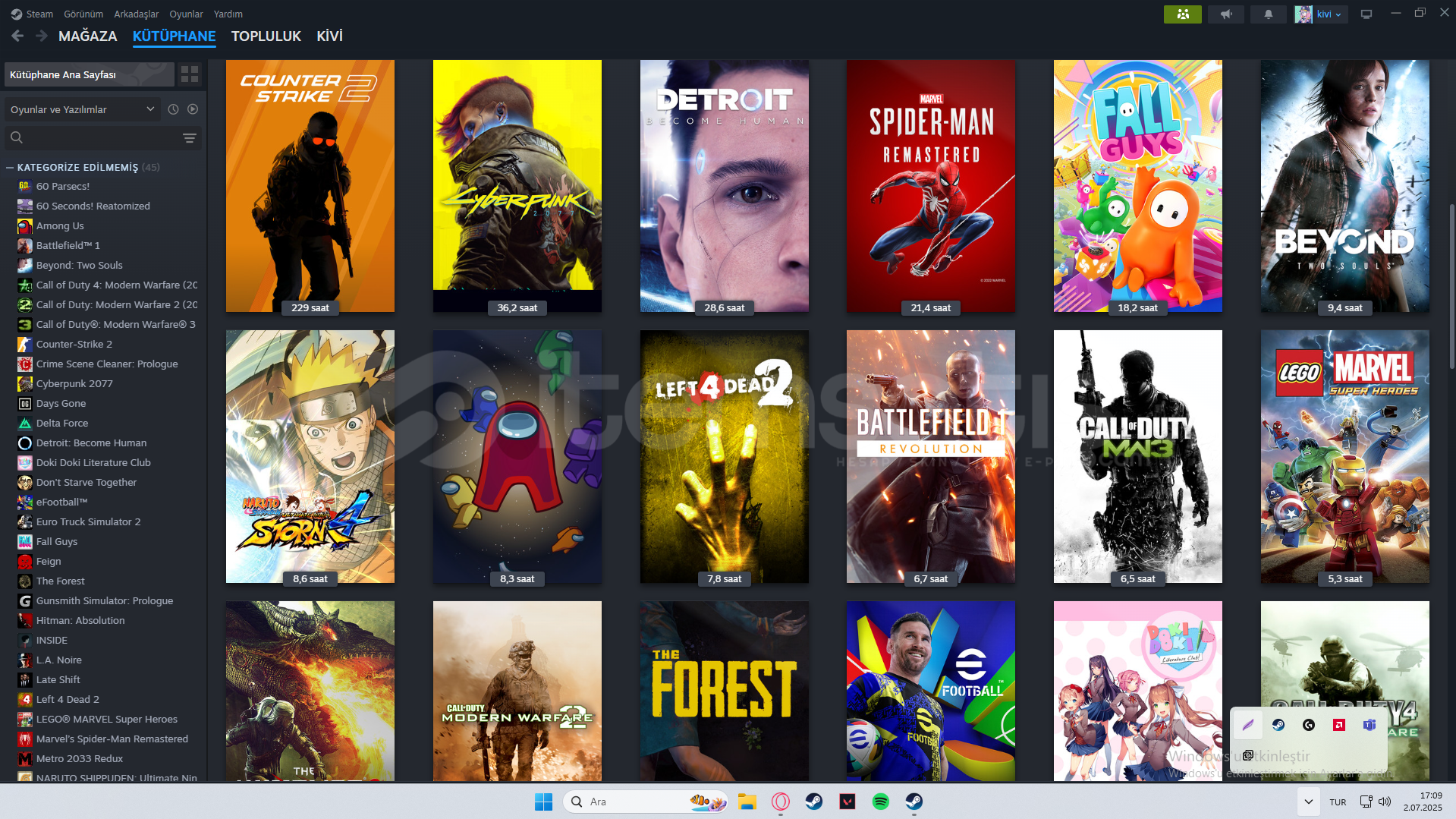The image size is (1456, 819).
Task: Open the Call of Duty MW3 cover
Action: [x=1138, y=456]
